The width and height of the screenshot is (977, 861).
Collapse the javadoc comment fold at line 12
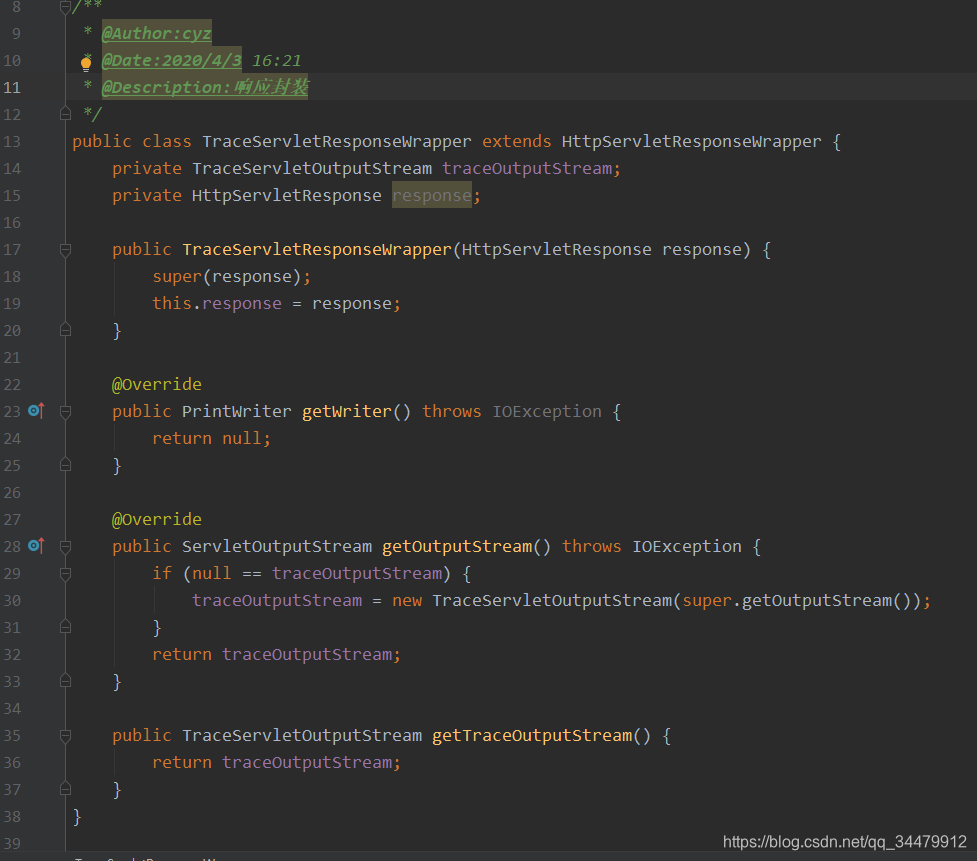65,113
